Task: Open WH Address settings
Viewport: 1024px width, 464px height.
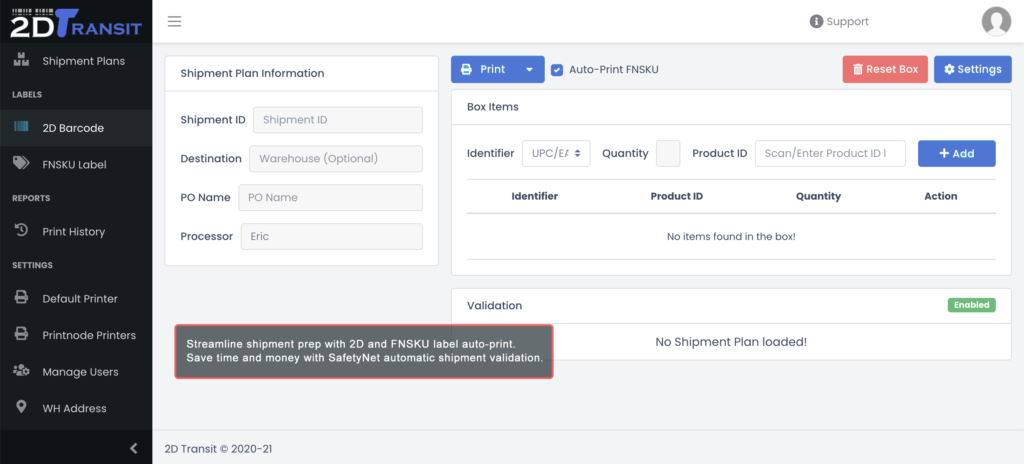Action: click(76, 408)
